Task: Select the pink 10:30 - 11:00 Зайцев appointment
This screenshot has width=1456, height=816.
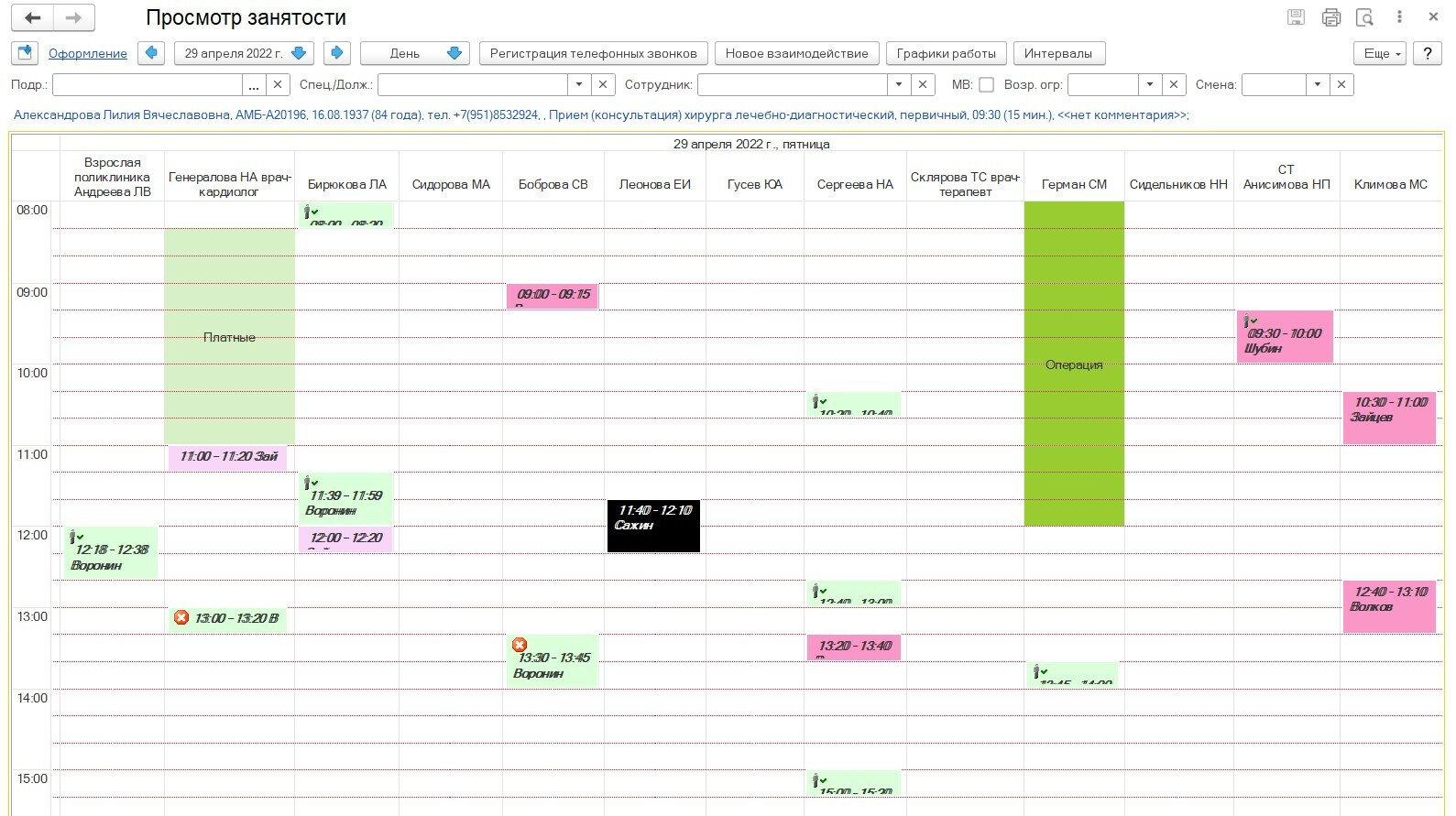Action: point(1389,418)
